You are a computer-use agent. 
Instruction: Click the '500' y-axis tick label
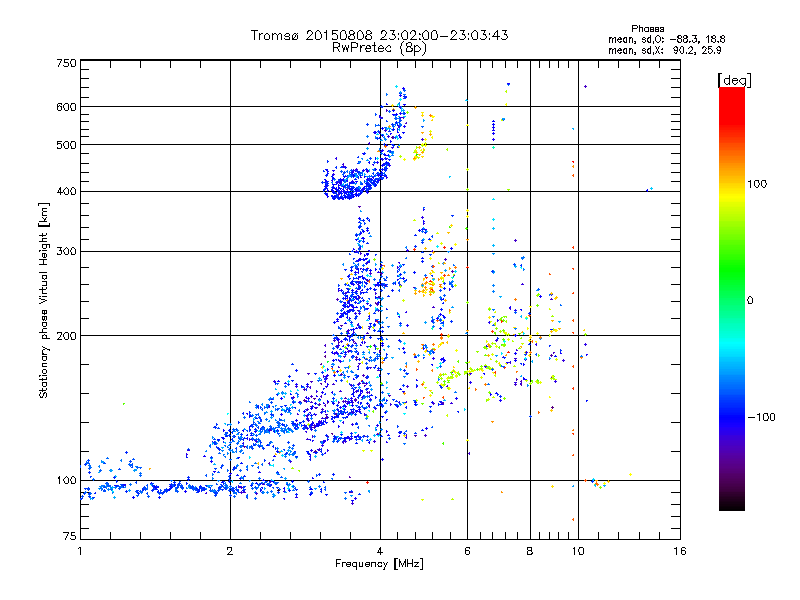(x=67, y=145)
